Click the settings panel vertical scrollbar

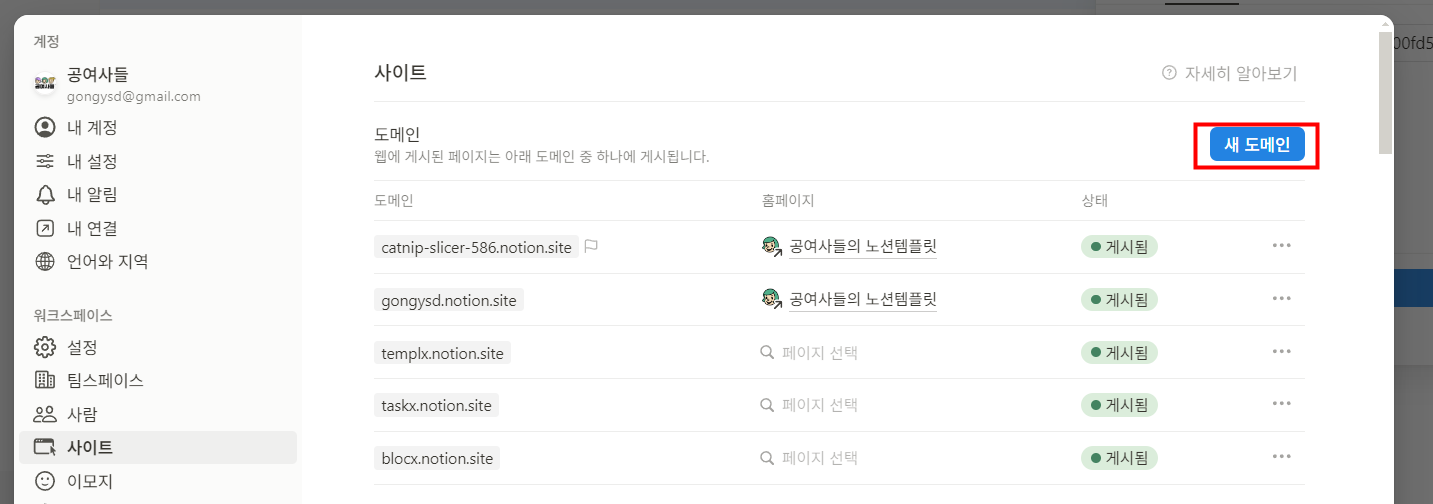coord(1385,92)
